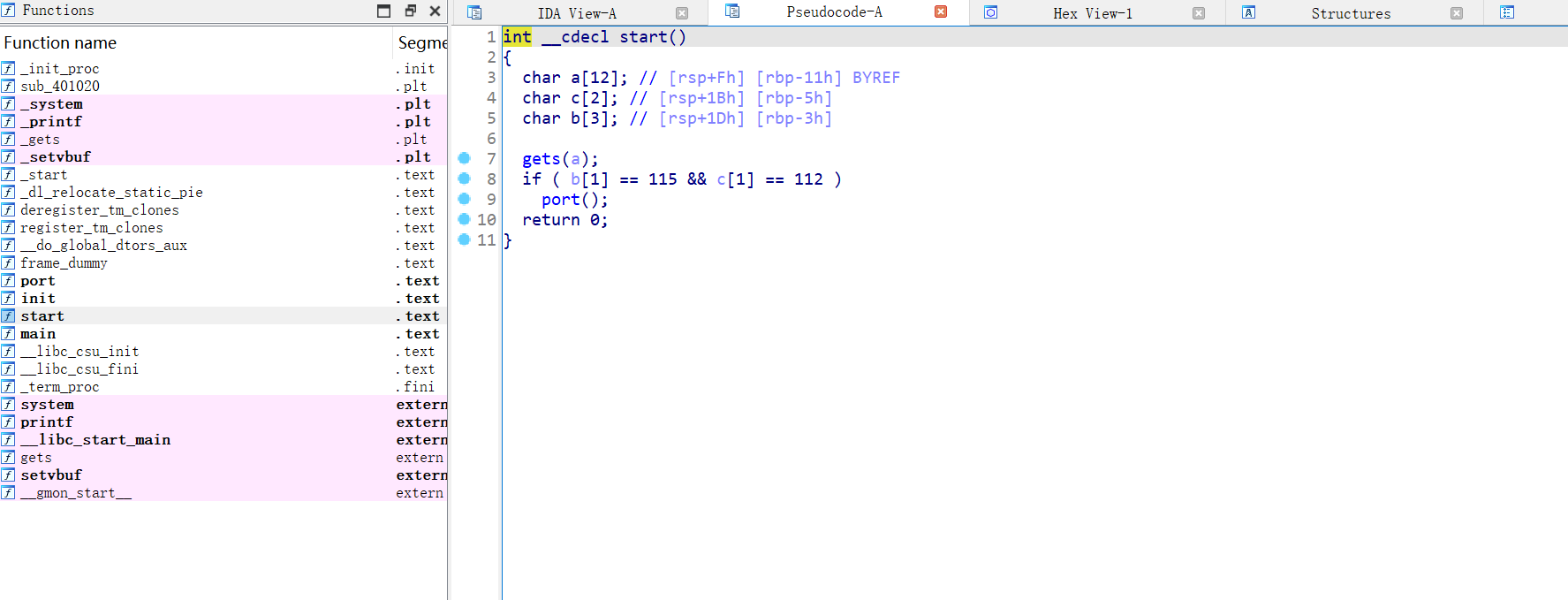
Task: Click function icon beside main
Action: [x=8, y=333]
